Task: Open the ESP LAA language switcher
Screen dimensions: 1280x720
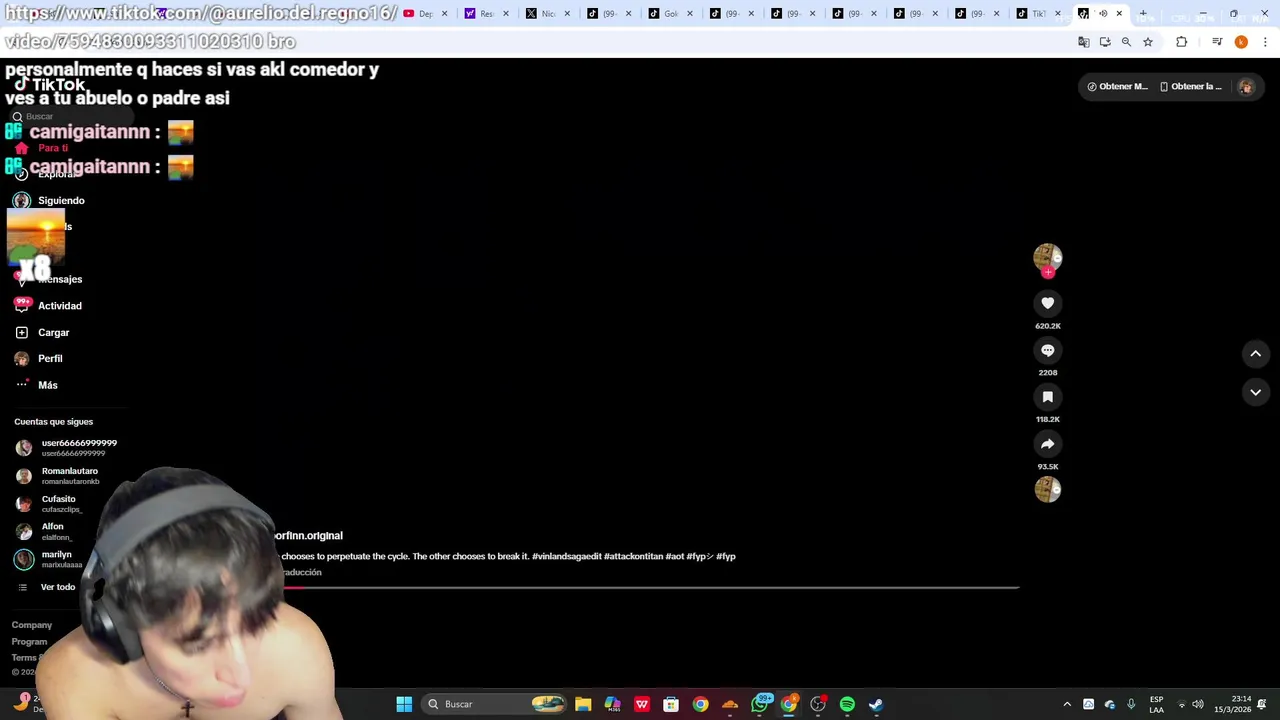Action: tap(1156, 704)
